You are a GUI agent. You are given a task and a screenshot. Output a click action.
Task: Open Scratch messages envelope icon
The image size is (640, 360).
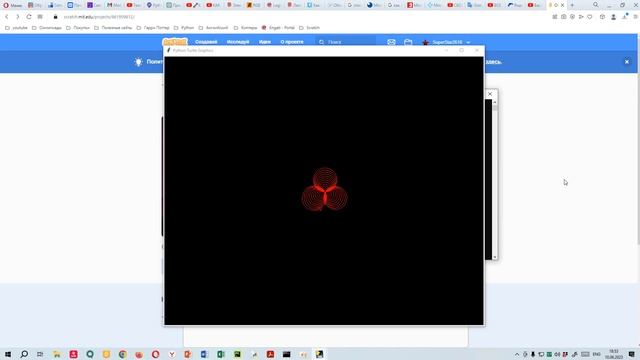click(391, 42)
